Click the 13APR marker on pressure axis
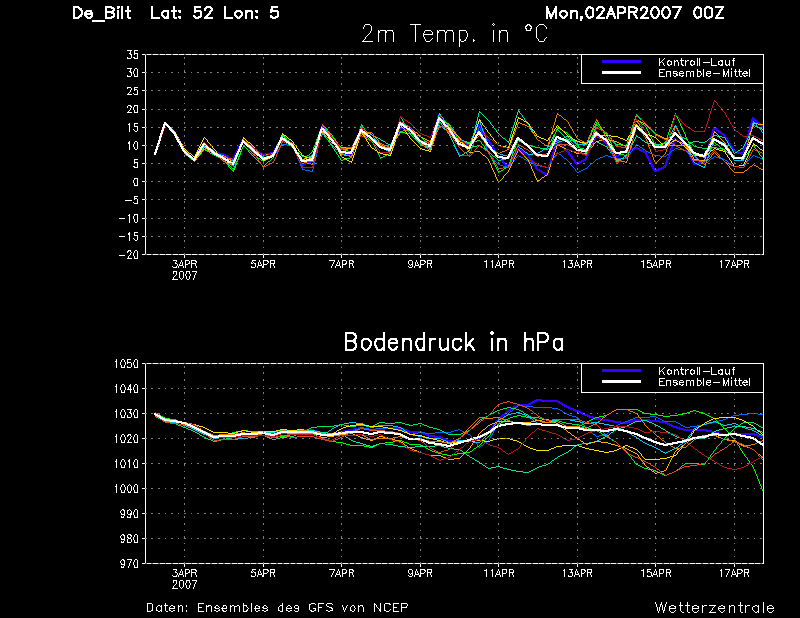800x618 pixels. click(577, 574)
